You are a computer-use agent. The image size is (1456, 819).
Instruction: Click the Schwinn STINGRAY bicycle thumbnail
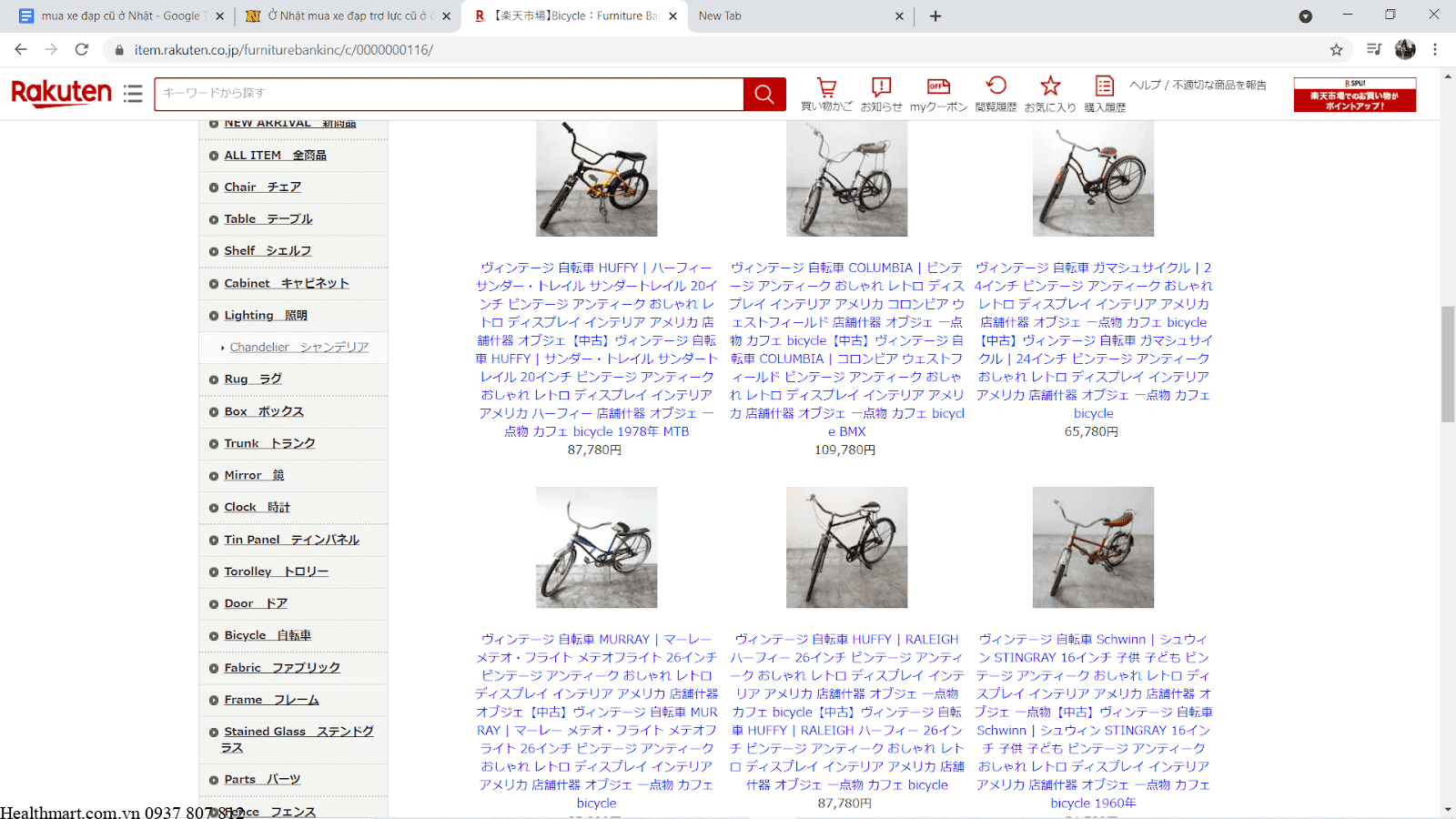(1093, 547)
